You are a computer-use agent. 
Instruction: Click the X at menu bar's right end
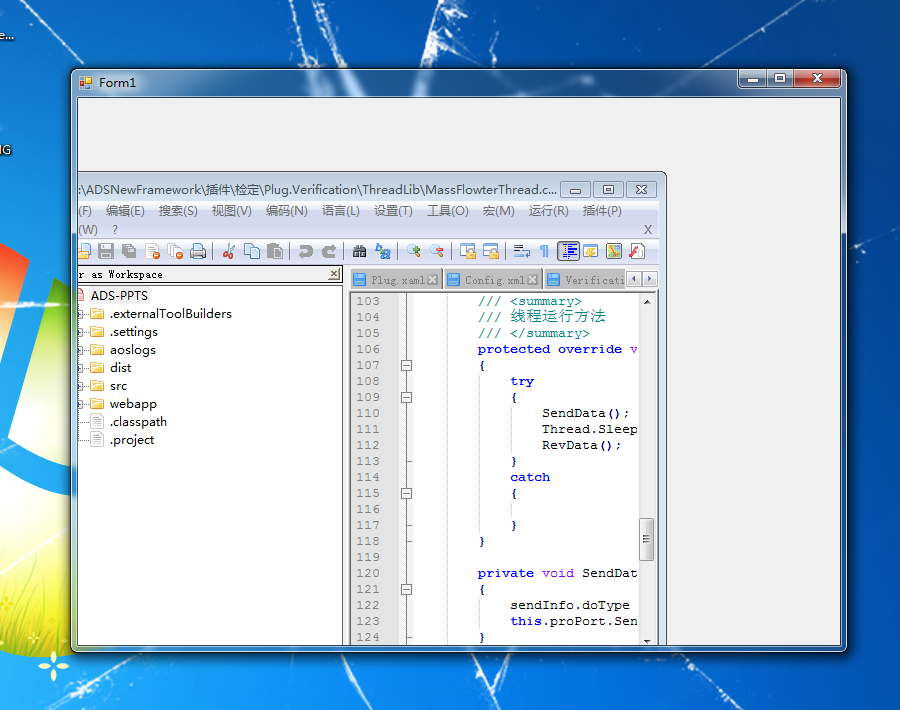click(647, 230)
